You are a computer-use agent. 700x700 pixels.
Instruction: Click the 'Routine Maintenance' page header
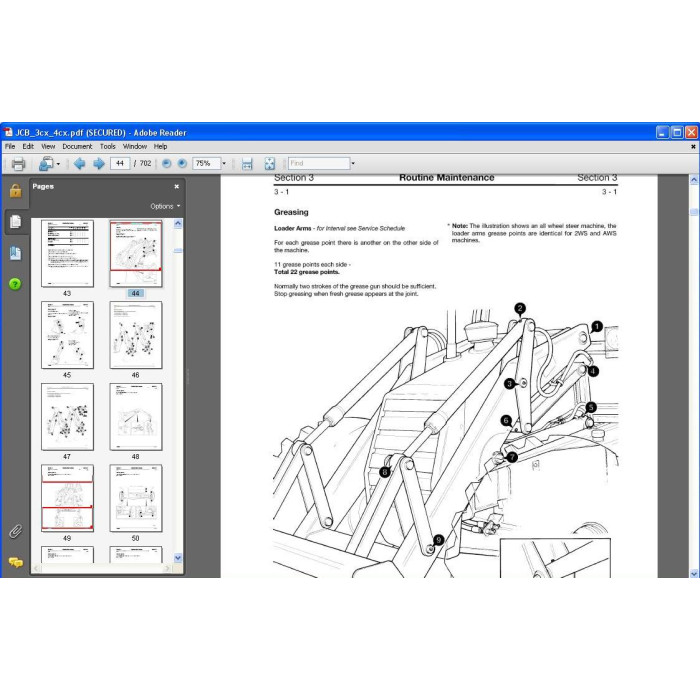(446, 178)
